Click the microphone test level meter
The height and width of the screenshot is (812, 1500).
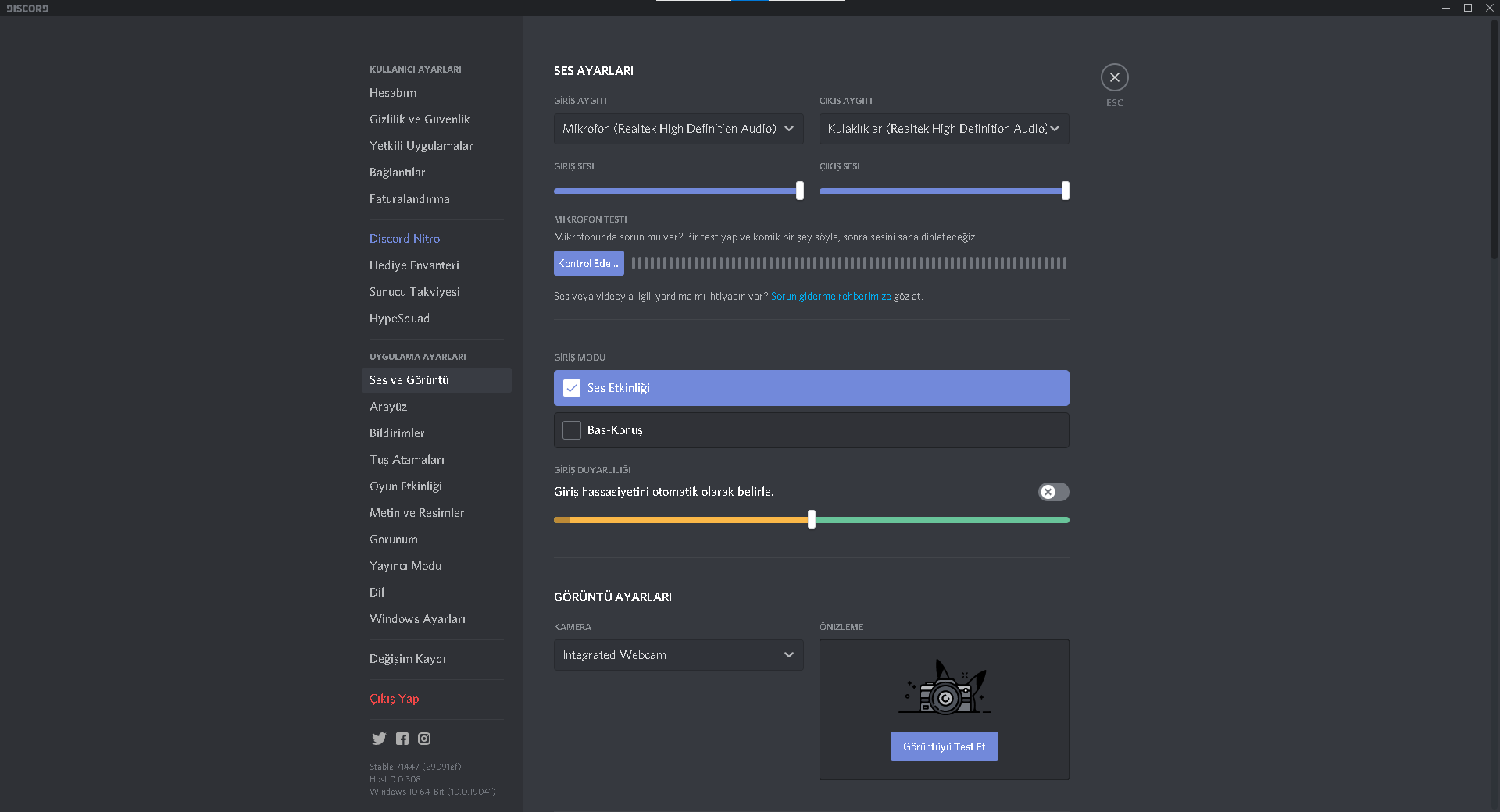(x=849, y=263)
